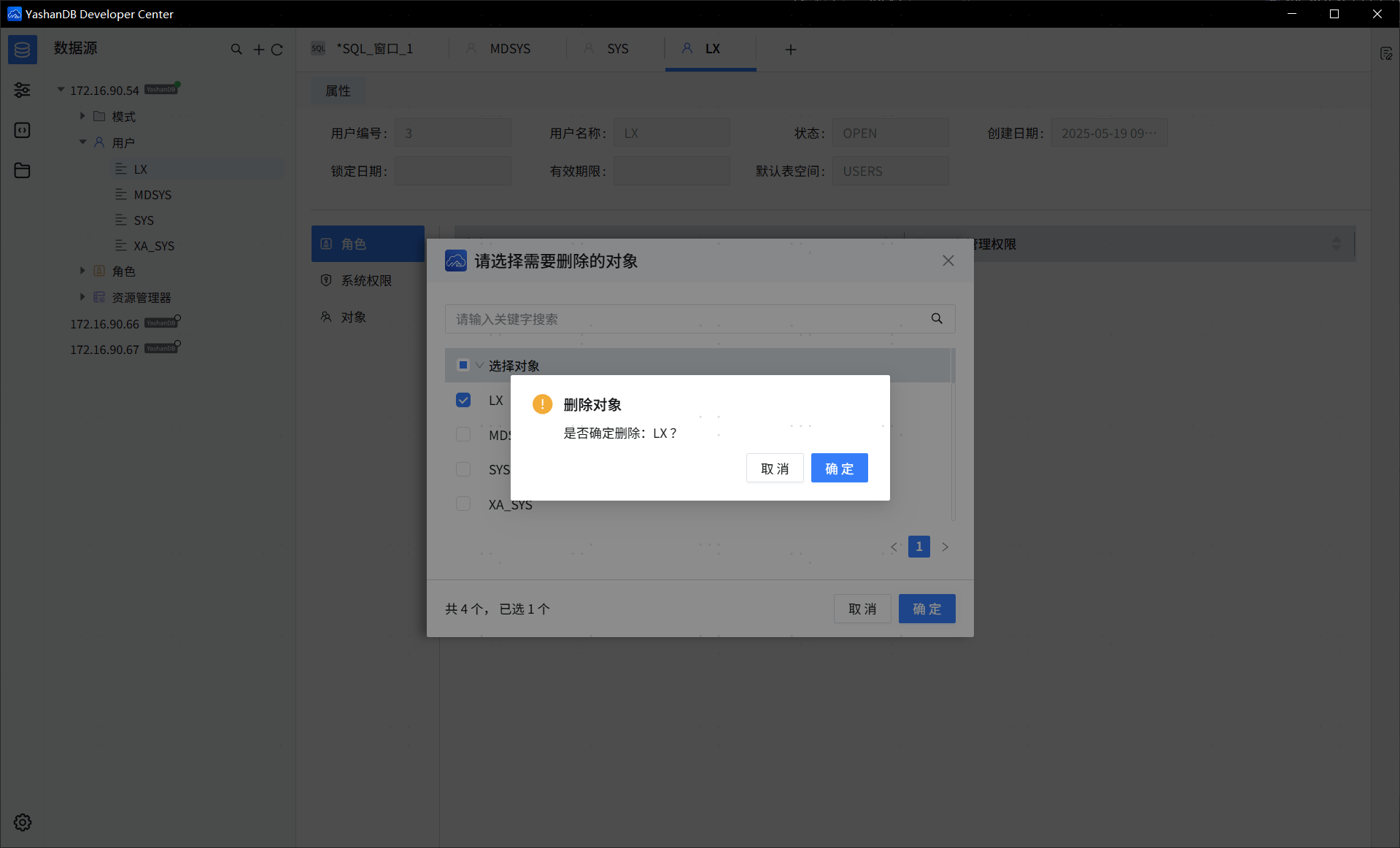
Task: Expand the 模式 tree node
Action: coord(82,116)
